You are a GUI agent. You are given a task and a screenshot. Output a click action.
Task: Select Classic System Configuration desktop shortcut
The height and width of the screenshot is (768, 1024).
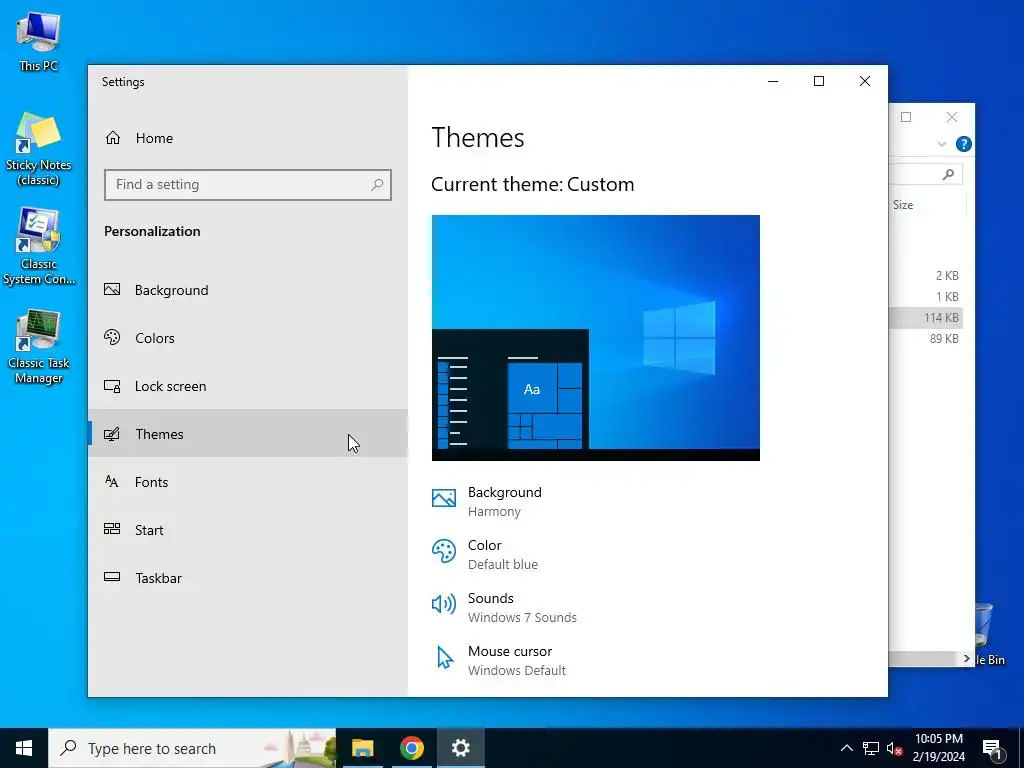tap(39, 247)
